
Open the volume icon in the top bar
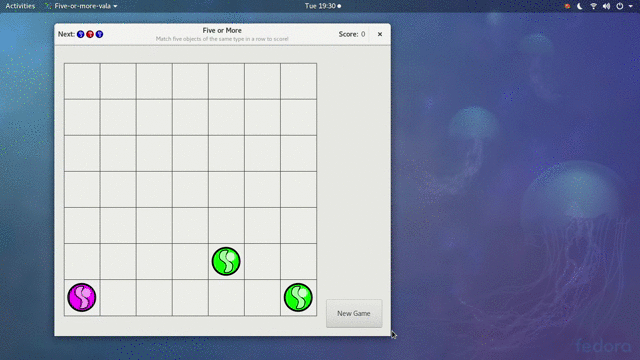pos(607,6)
